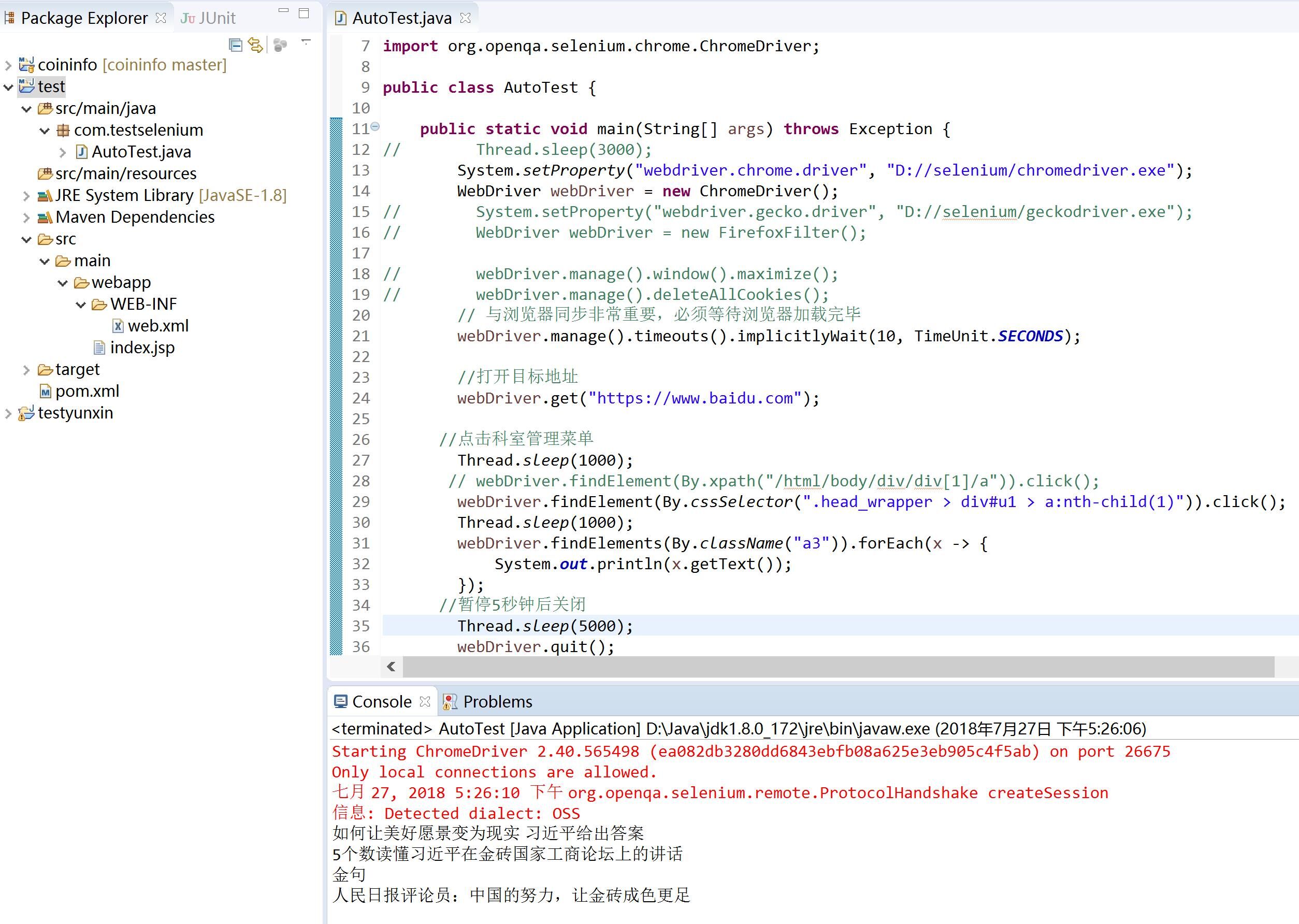The height and width of the screenshot is (924, 1299).
Task: Switch to the JUnit tab
Action: (208, 18)
